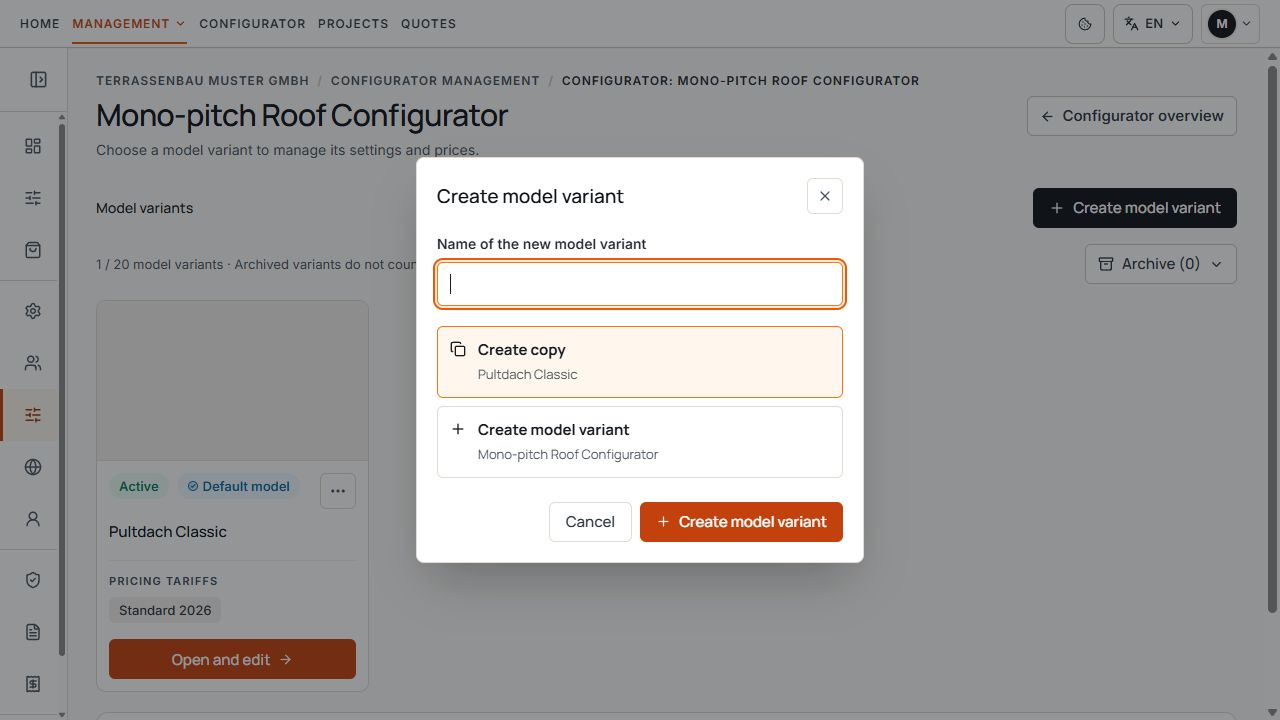Screen dimensions: 1280x720
Task: Toggle the sidebar panel icon
Action: [x=38, y=79]
